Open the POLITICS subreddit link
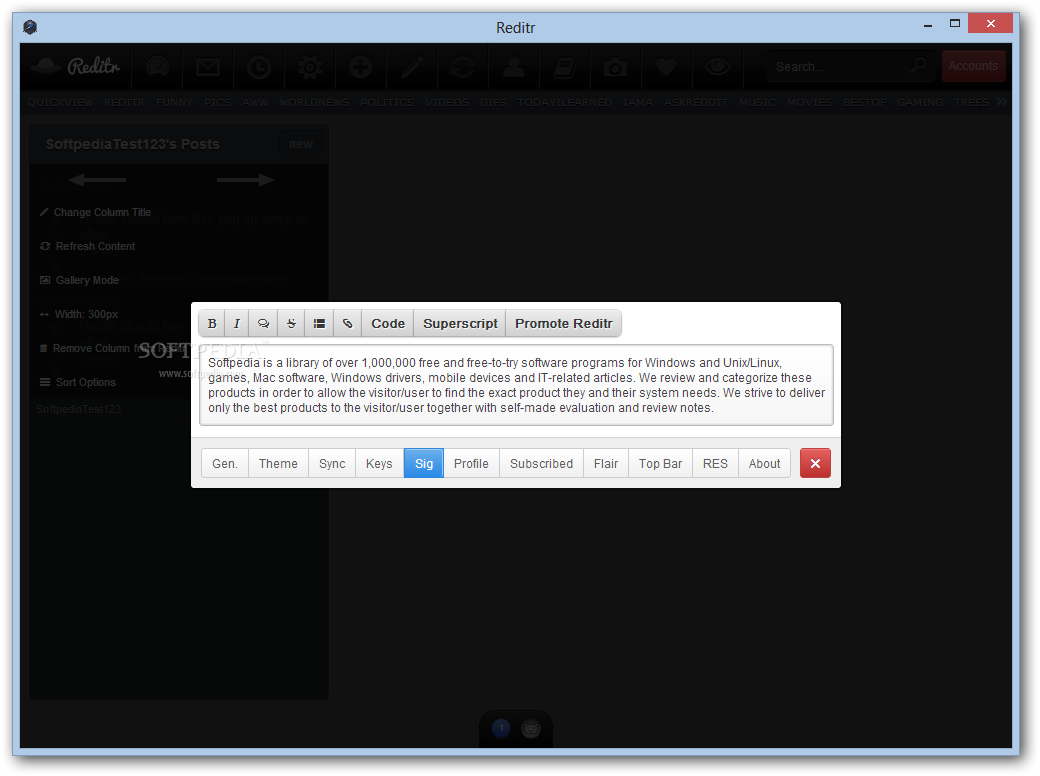 pos(387,102)
